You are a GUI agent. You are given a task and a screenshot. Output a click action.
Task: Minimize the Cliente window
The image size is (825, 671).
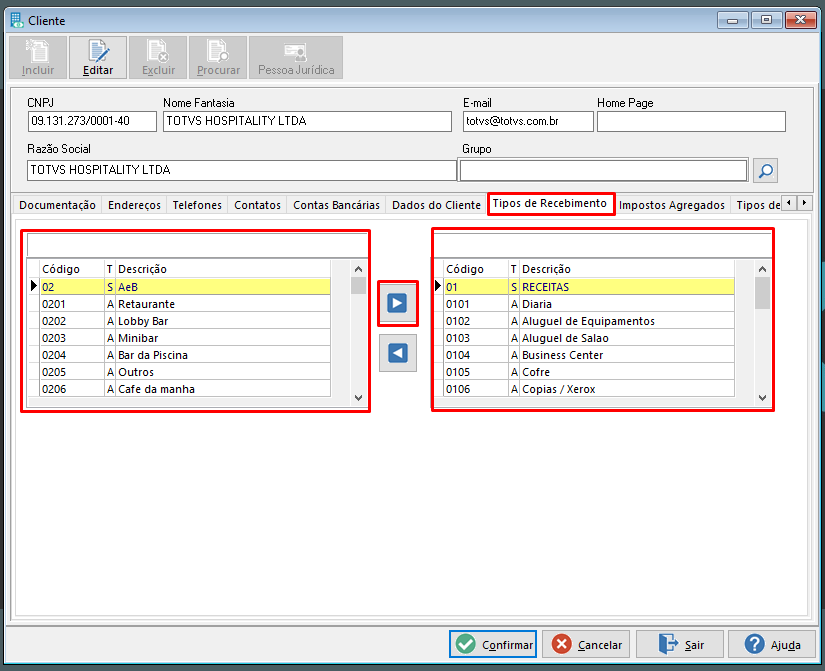point(732,21)
